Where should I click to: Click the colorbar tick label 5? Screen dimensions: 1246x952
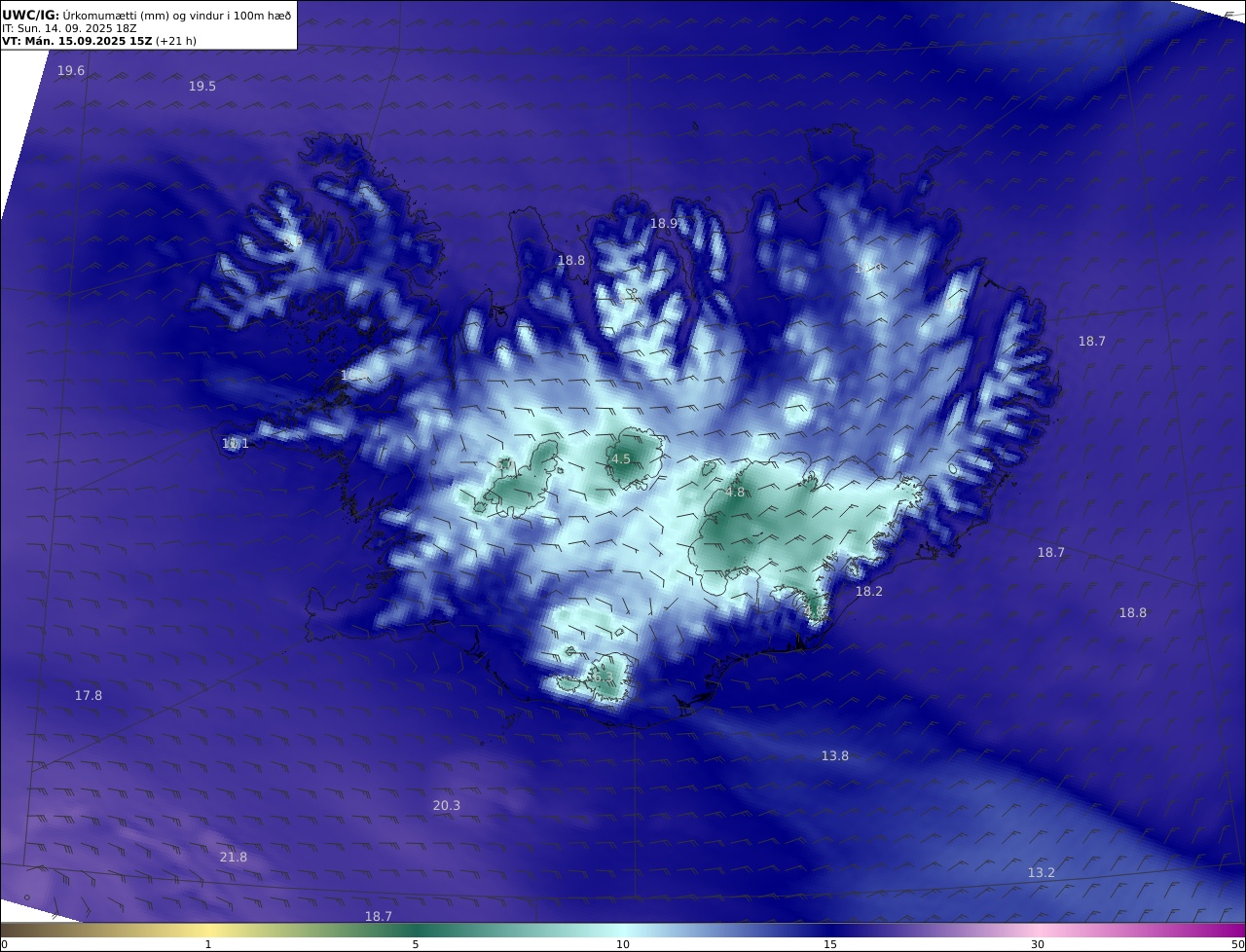point(416,945)
